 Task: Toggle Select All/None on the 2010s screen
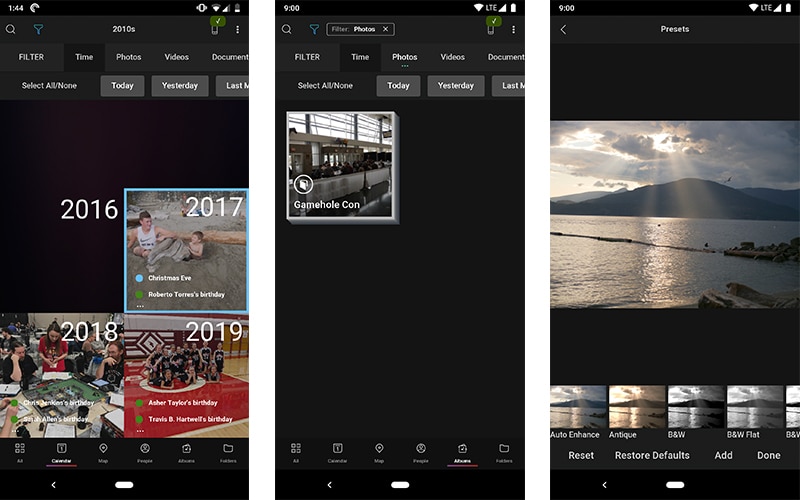pyautogui.click(x=49, y=86)
